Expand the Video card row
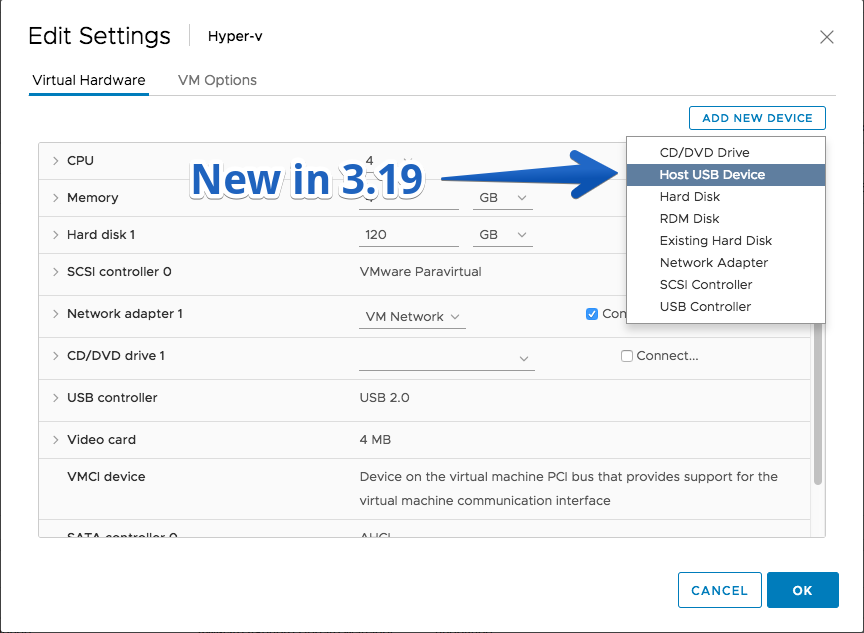The image size is (864, 633). [x=56, y=440]
